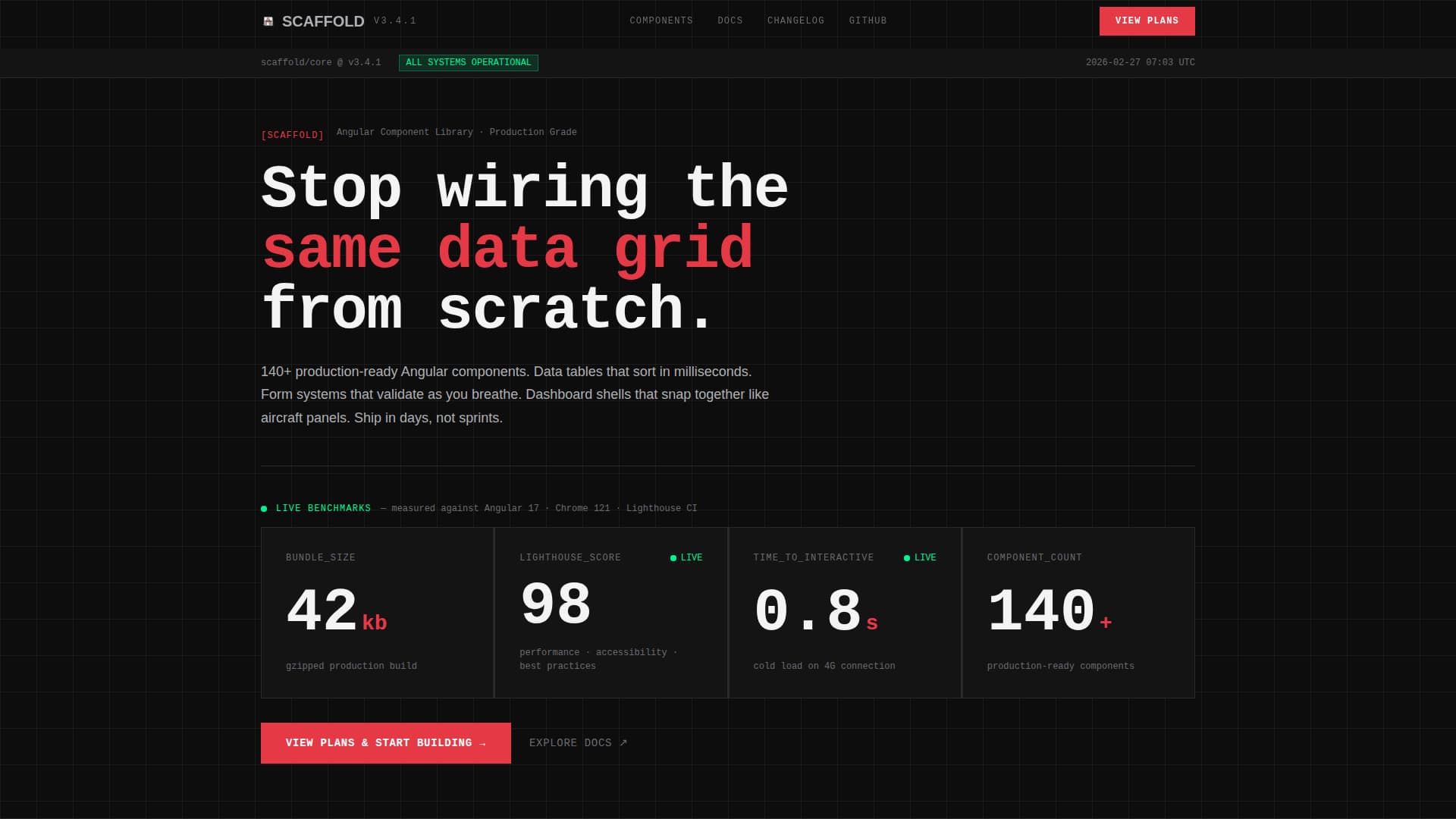
Task: Open the Explore Docs link
Action: click(x=579, y=743)
